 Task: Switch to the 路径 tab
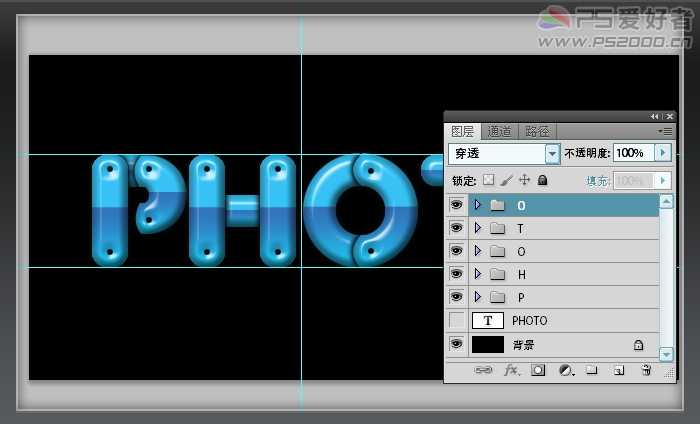click(x=538, y=131)
